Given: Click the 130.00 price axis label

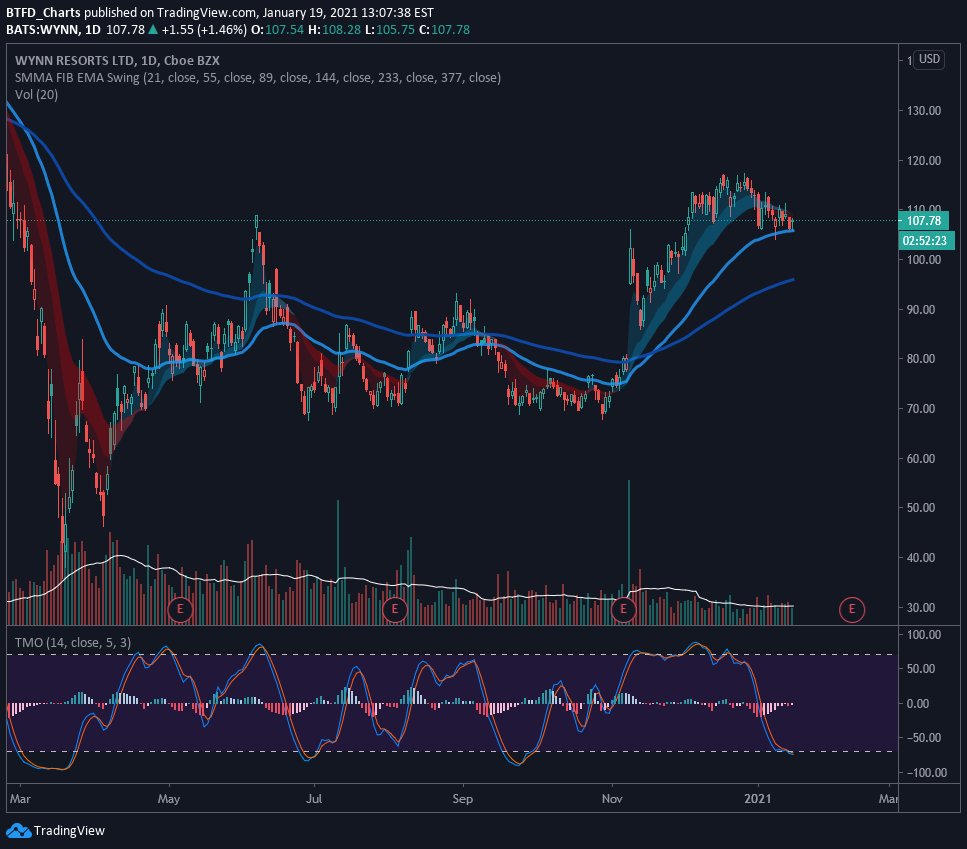Looking at the screenshot, I should (x=923, y=111).
